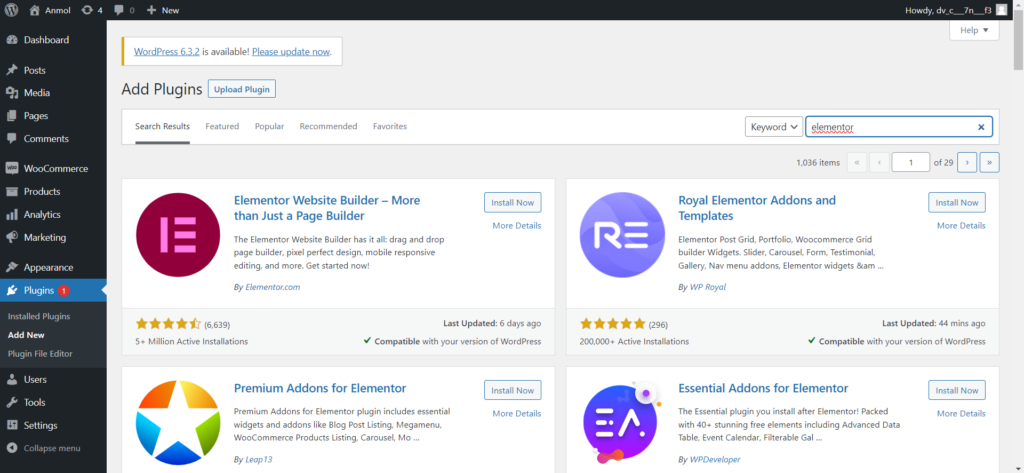Open Plugin File Editor submenu item

click(x=40, y=353)
